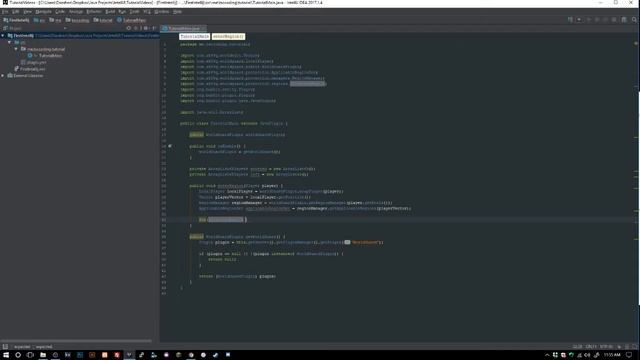Click tutorial package in navigation bar
The width and height of the screenshot is (640, 360).
pos(103,20)
